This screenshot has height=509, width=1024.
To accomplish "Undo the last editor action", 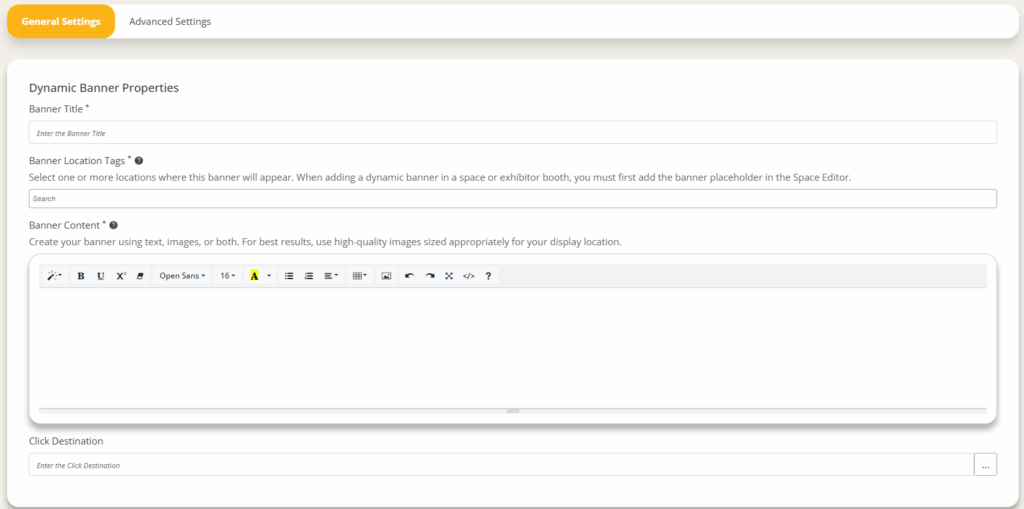I will (409, 276).
